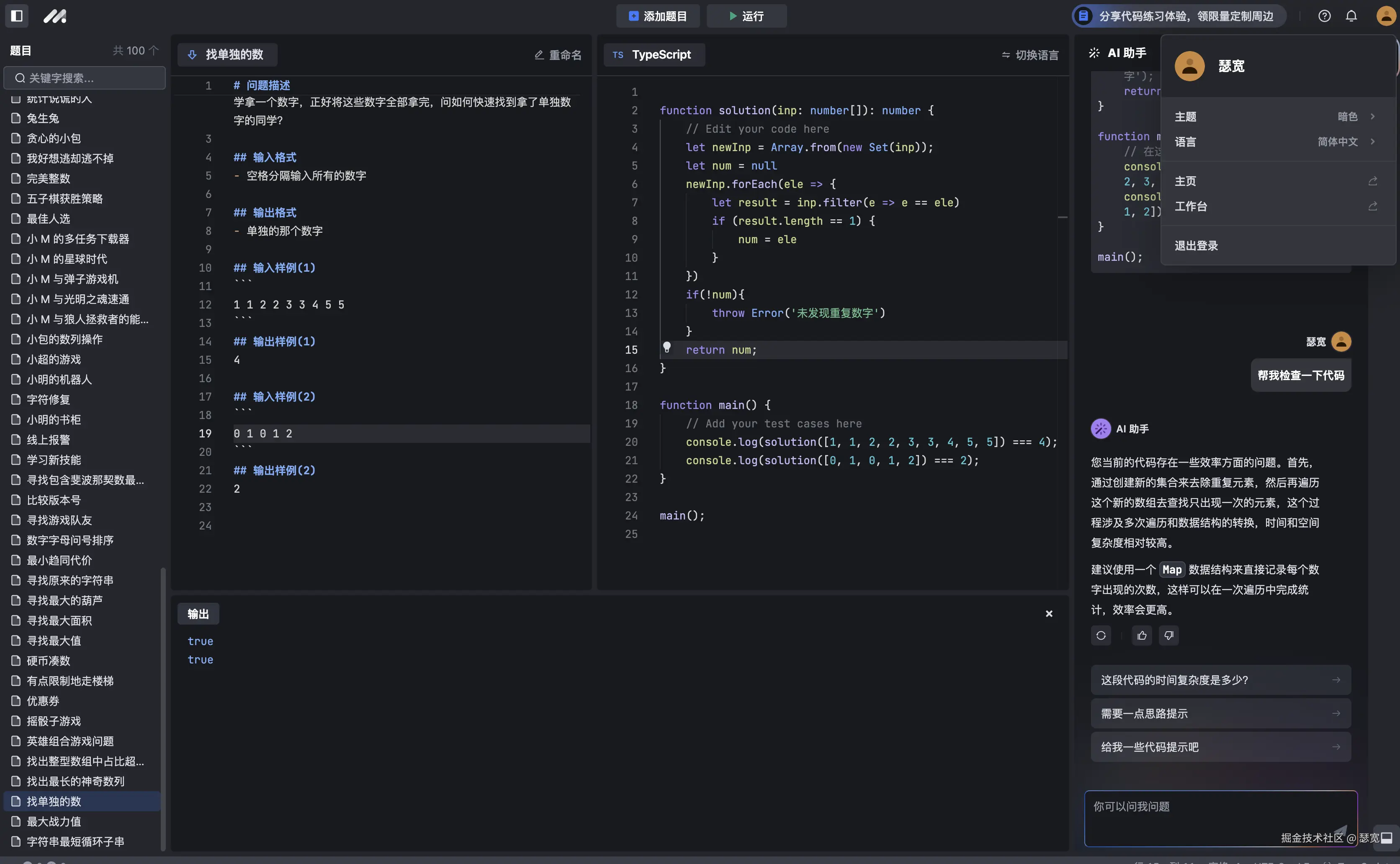The width and height of the screenshot is (1400, 864).
Task: Give thumbs up to AI response
Action: click(1142, 635)
